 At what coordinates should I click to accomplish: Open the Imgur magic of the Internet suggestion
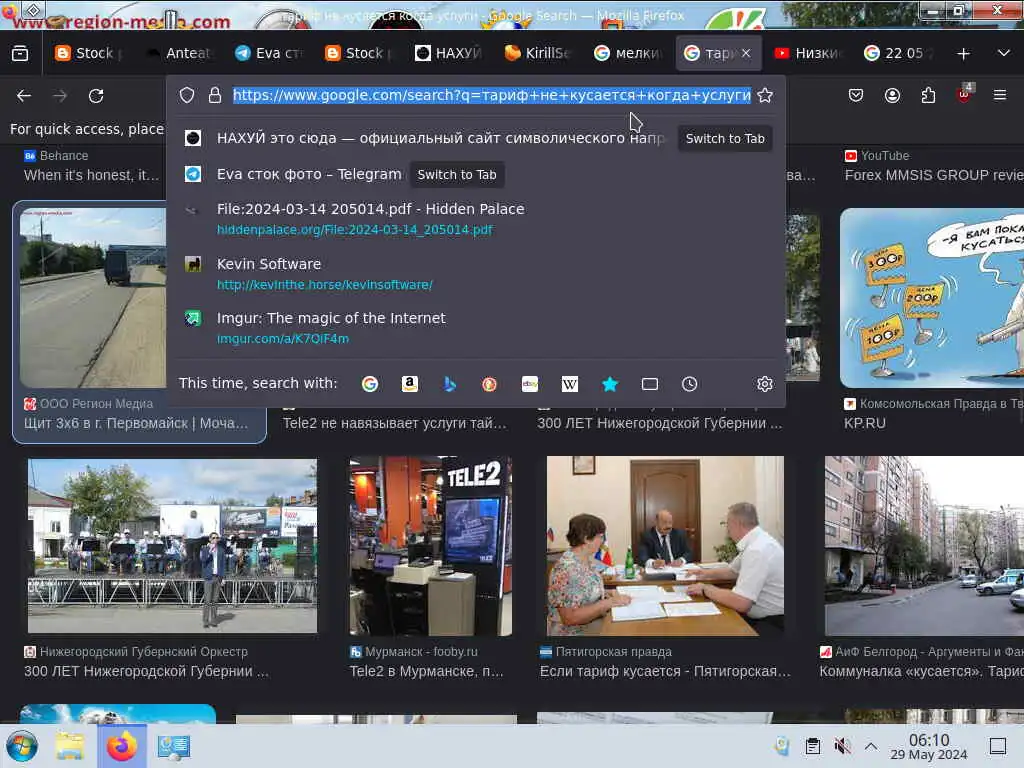476,328
